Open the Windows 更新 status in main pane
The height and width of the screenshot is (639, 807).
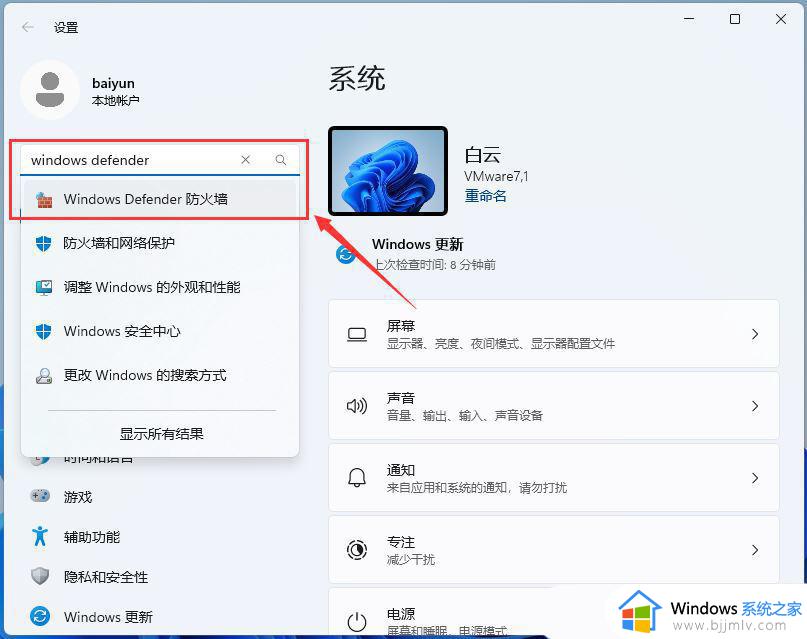click(x=416, y=254)
